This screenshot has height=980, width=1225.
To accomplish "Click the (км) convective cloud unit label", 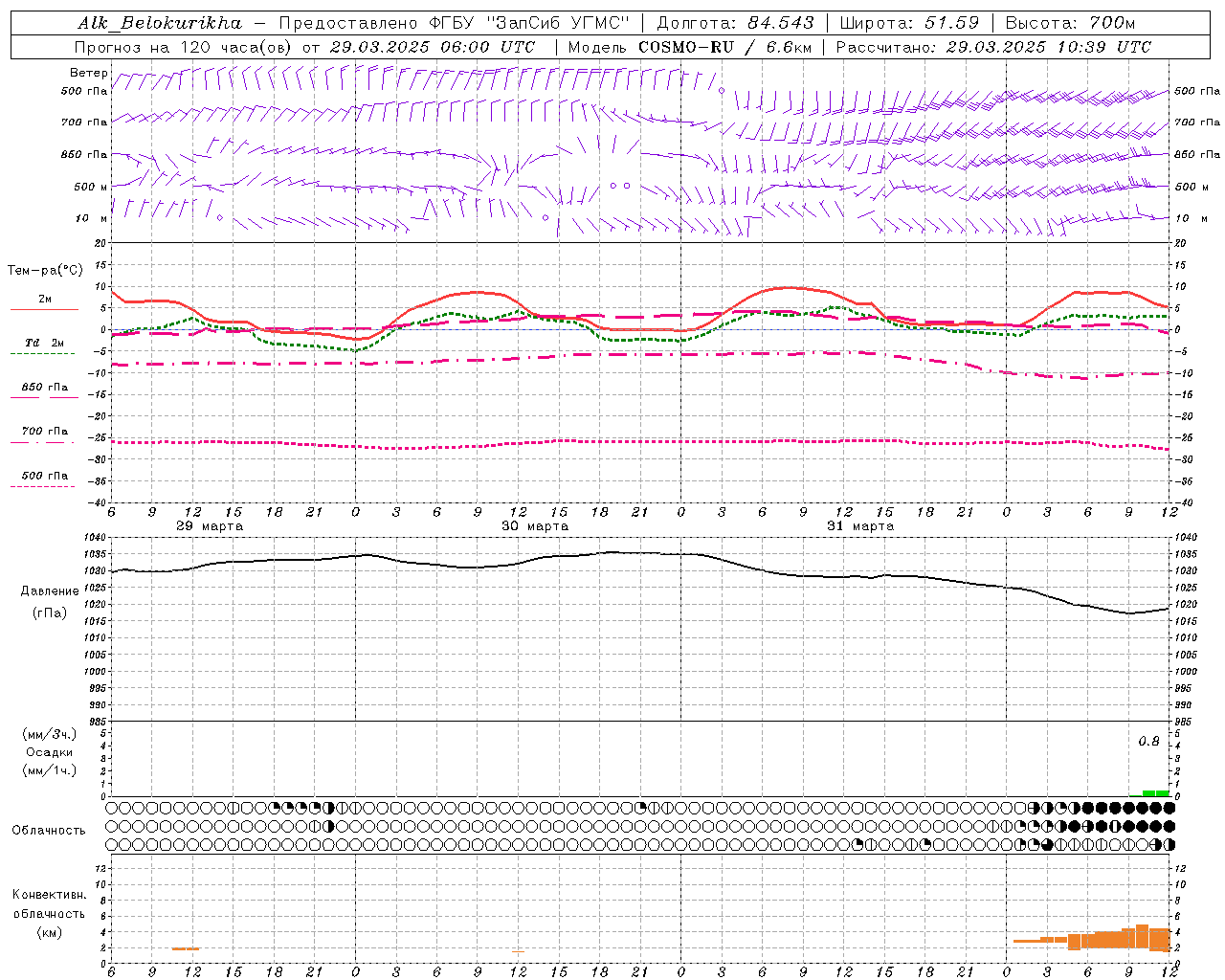I will 50,931.
